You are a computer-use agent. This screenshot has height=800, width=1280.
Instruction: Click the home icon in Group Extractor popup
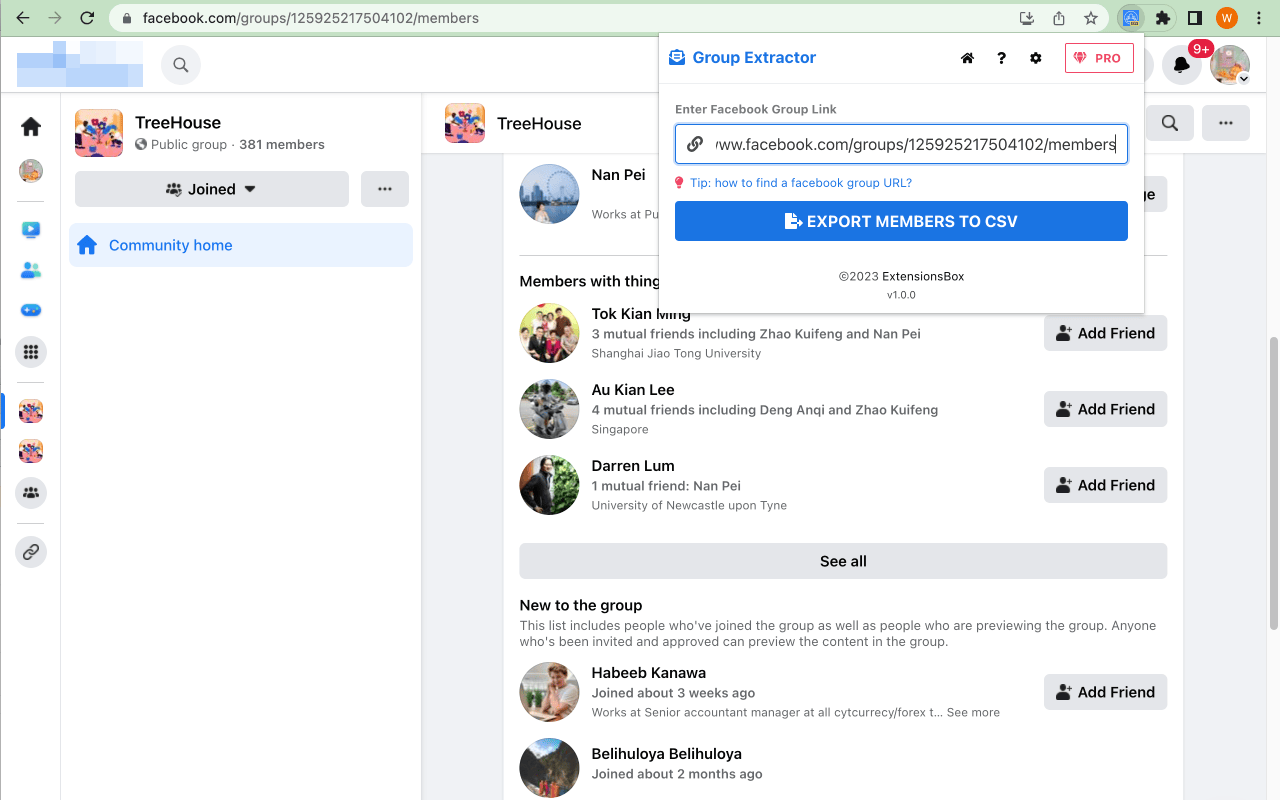coord(967,58)
